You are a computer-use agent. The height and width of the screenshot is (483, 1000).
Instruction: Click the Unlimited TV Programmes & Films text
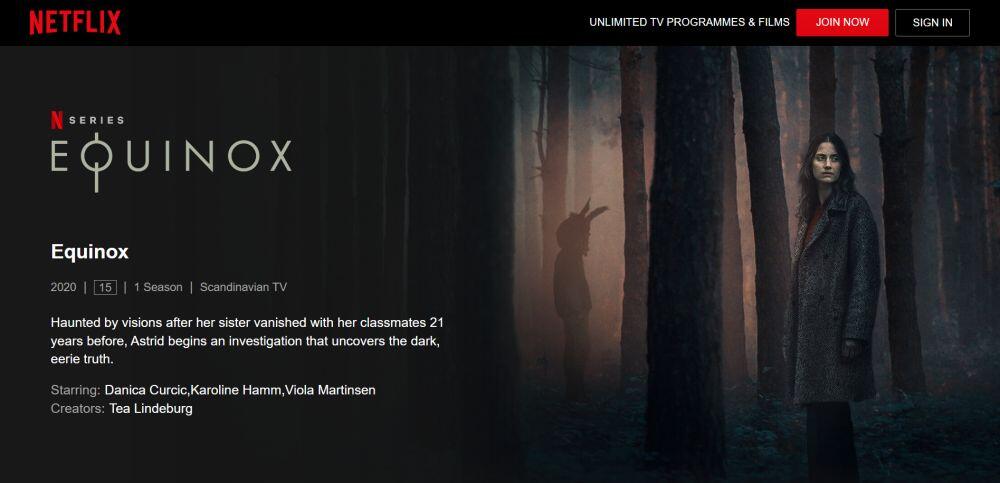[689, 22]
